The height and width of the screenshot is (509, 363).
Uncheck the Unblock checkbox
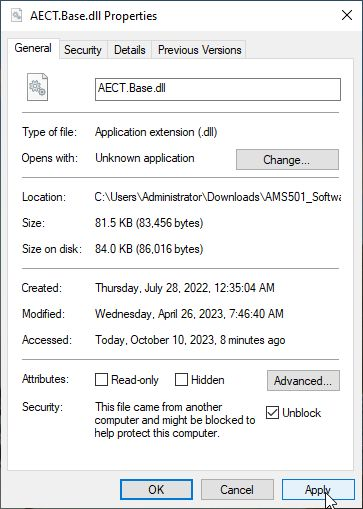(x=272, y=413)
